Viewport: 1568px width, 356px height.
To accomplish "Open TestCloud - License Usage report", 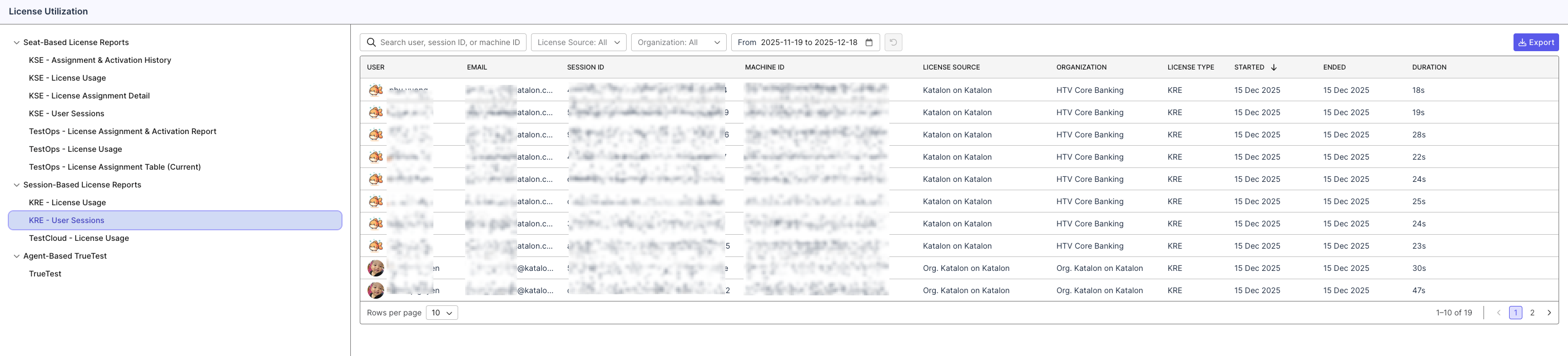I will [78, 239].
